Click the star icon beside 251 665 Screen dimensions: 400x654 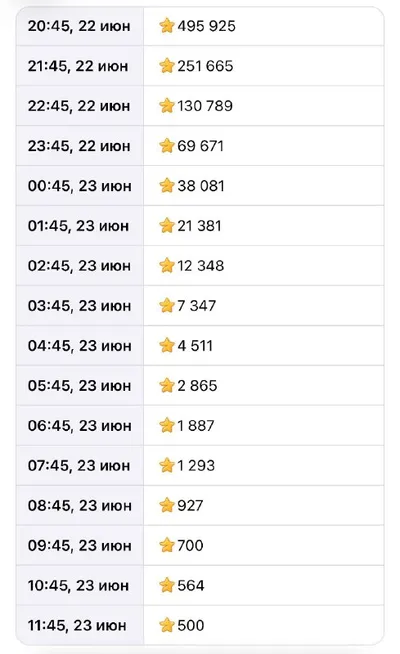pos(166,66)
